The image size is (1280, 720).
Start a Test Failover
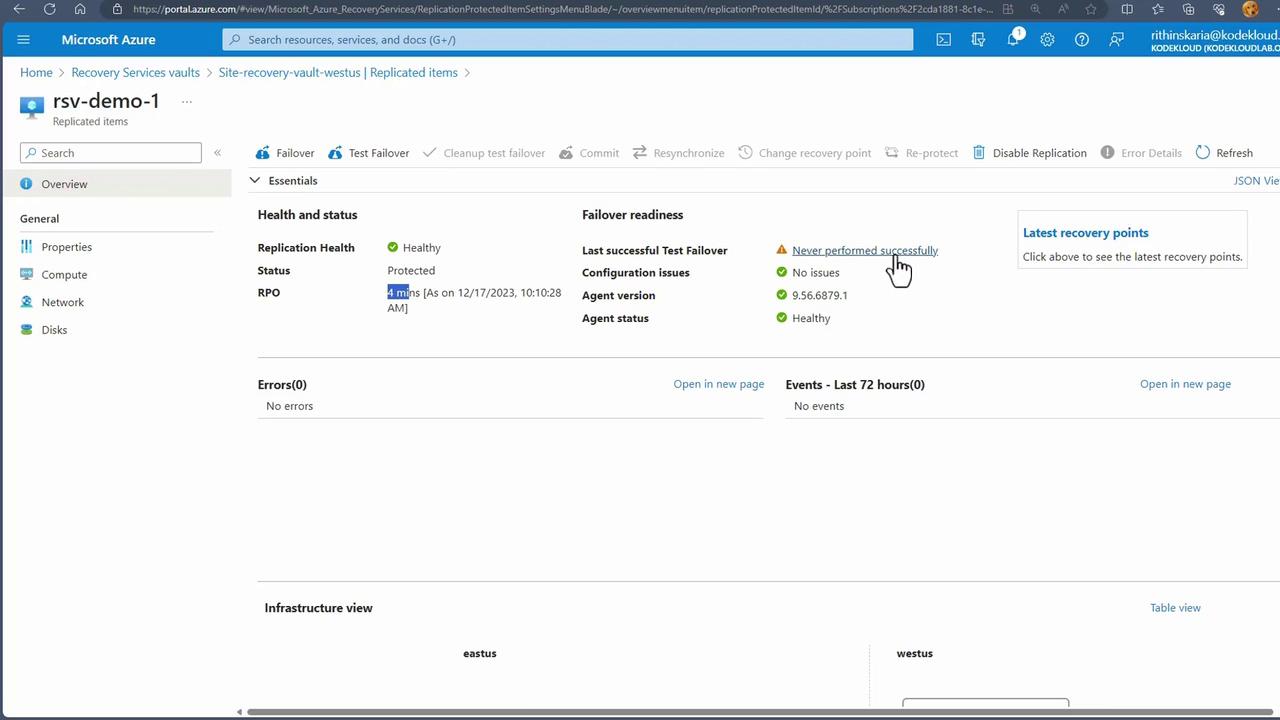click(369, 153)
